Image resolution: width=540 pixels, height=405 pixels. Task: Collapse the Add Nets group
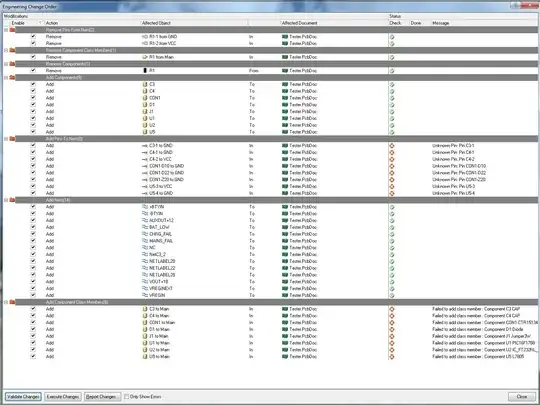pos(6,200)
